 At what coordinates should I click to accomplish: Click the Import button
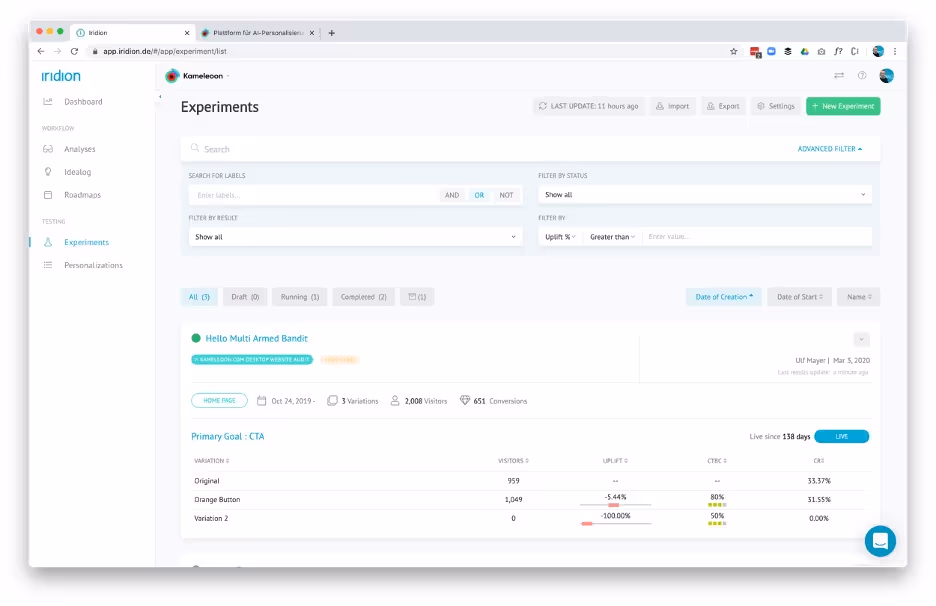click(672, 106)
